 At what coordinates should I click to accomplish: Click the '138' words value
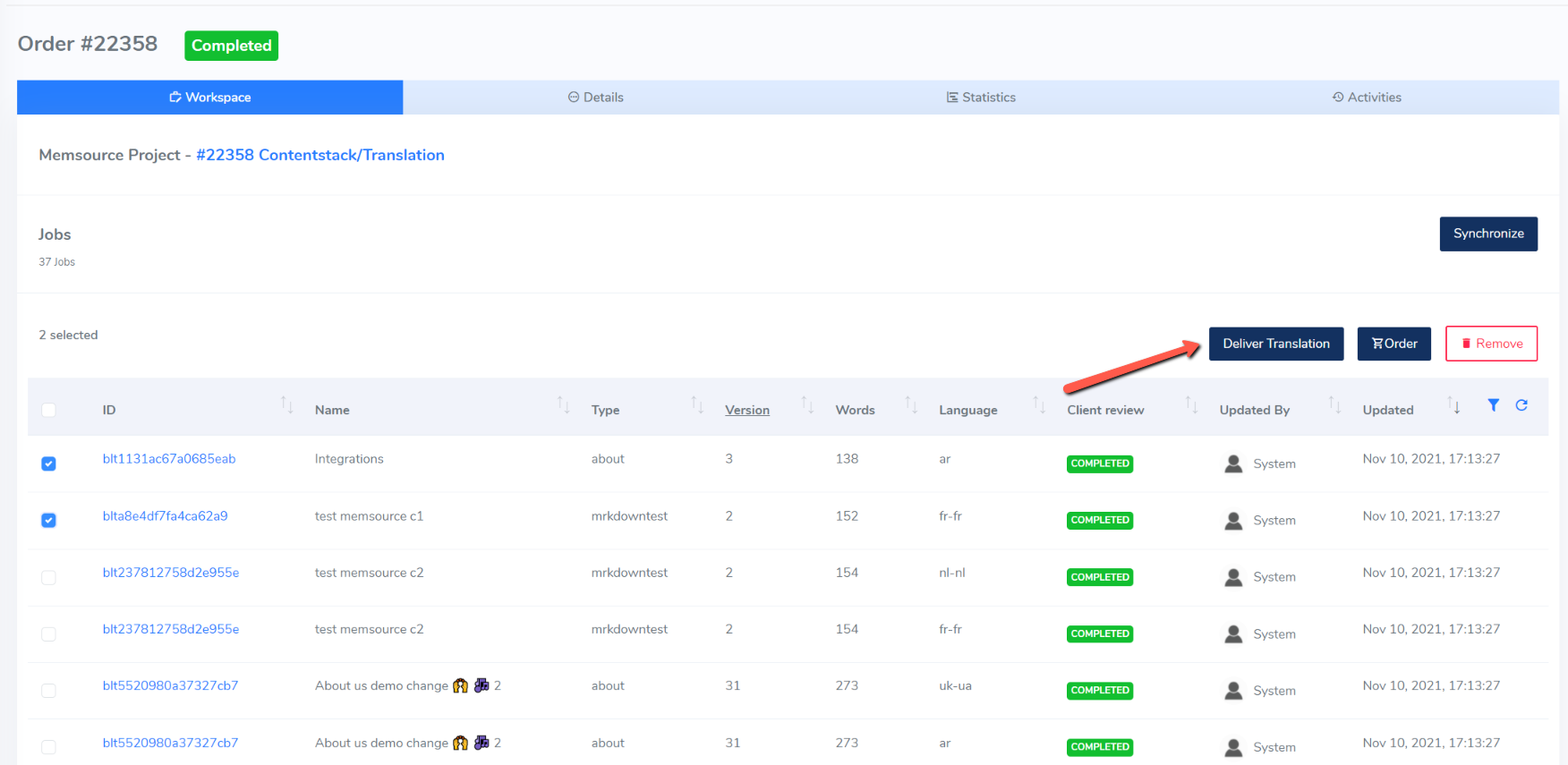pos(847,459)
